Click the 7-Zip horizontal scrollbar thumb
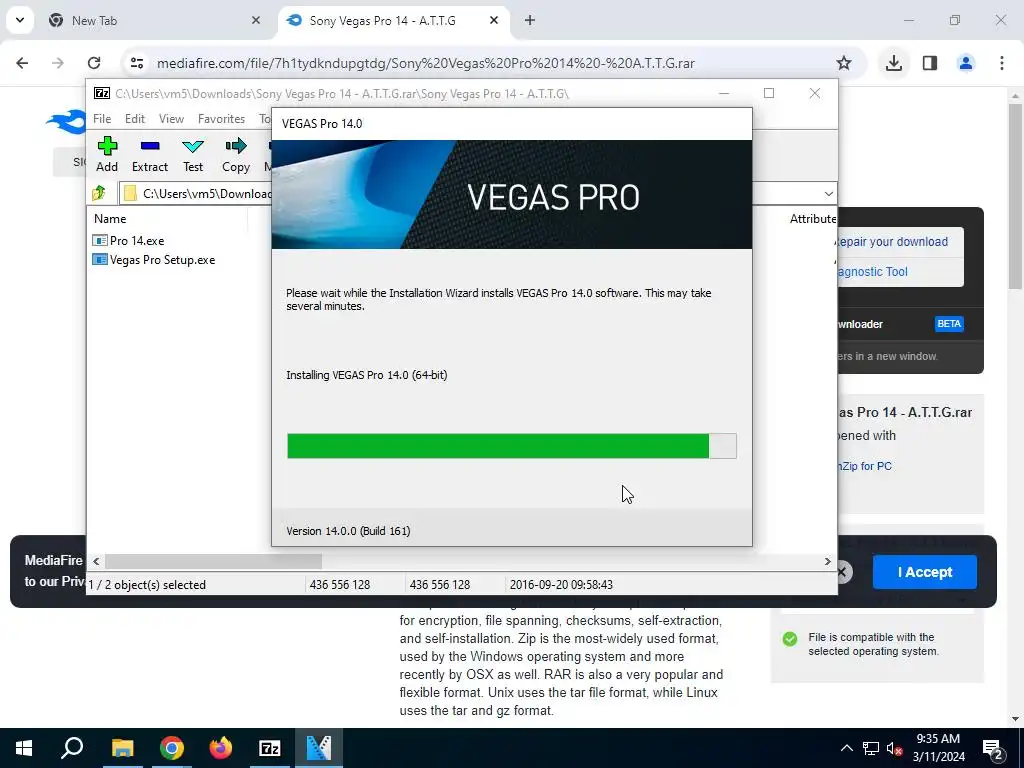Screen dimensions: 1024x768 (214, 561)
